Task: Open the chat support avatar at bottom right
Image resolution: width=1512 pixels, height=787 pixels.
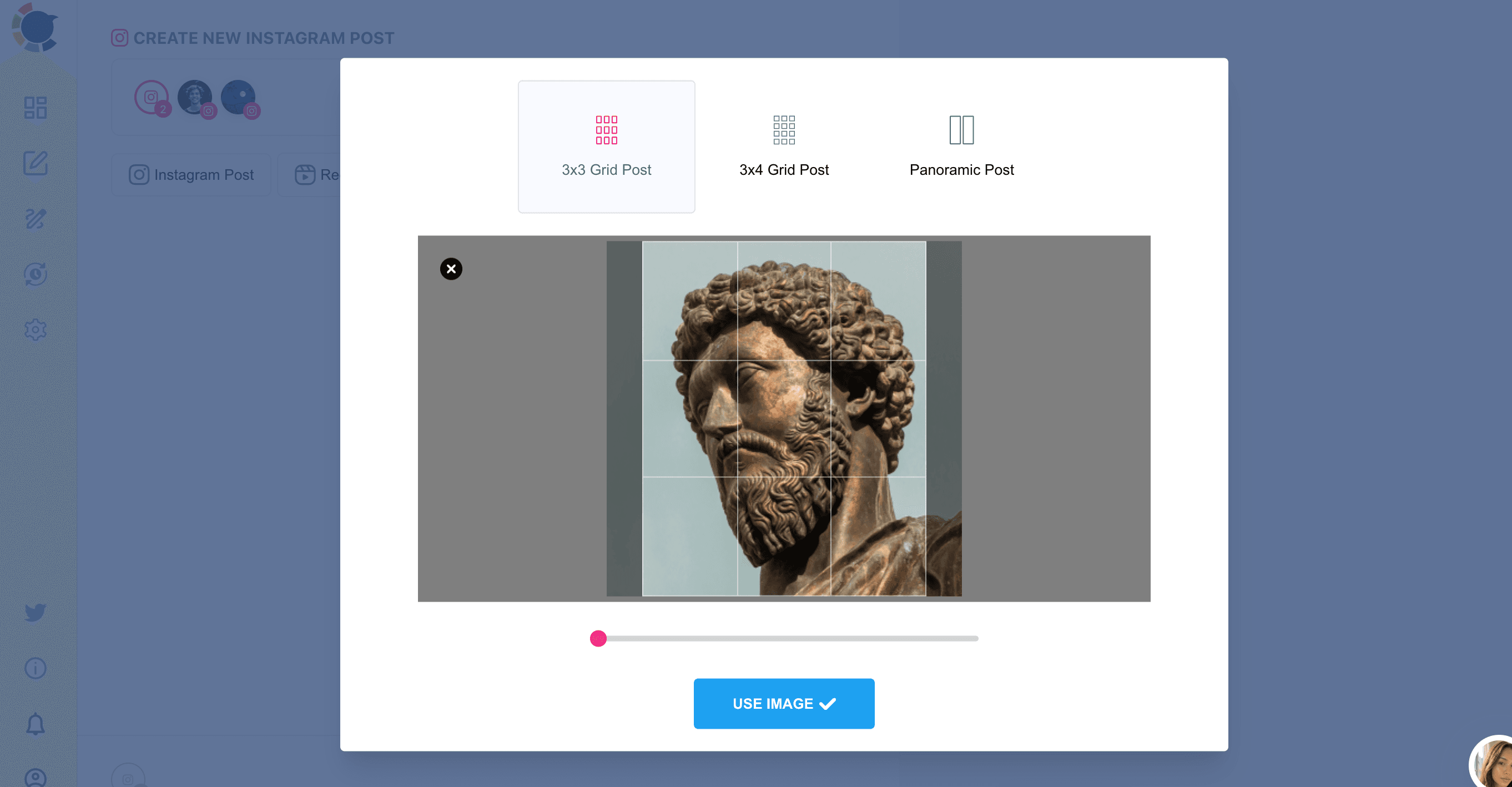Action: (1493, 763)
